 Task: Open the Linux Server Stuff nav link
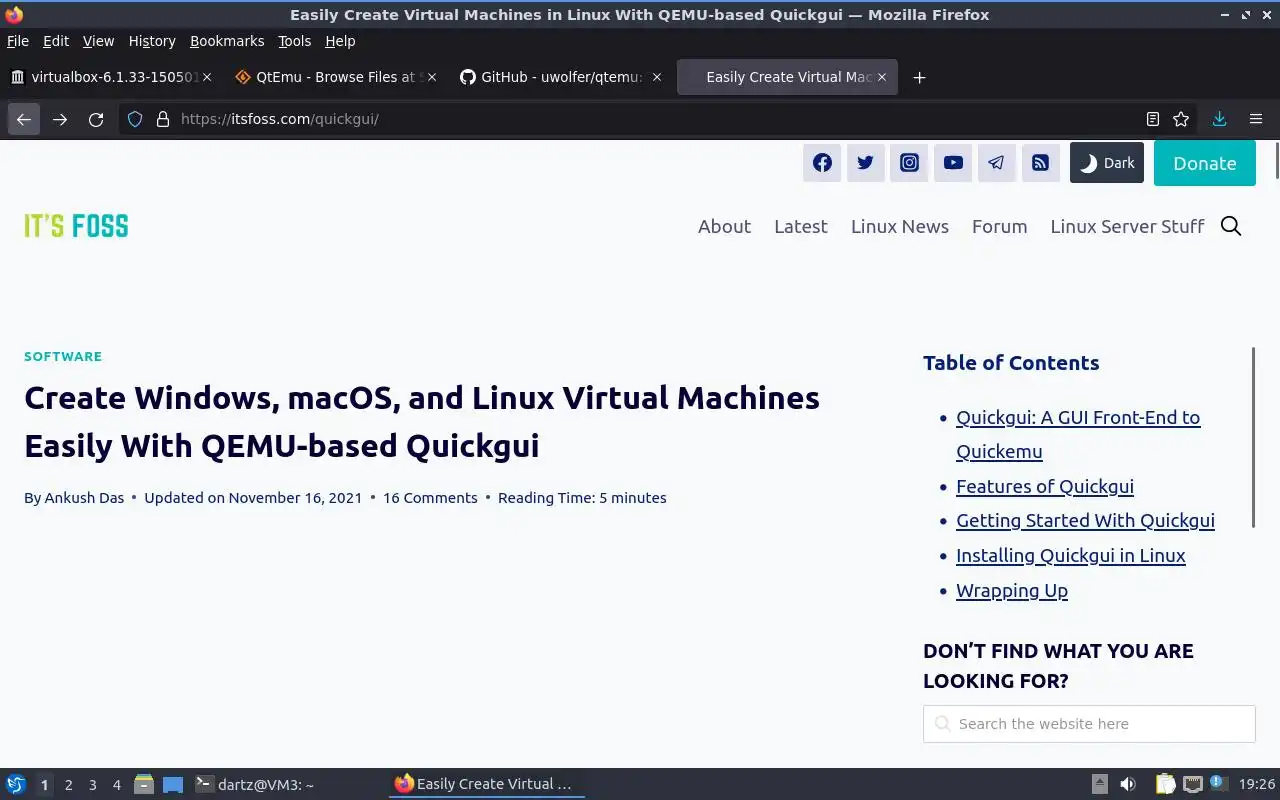point(1127,226)
